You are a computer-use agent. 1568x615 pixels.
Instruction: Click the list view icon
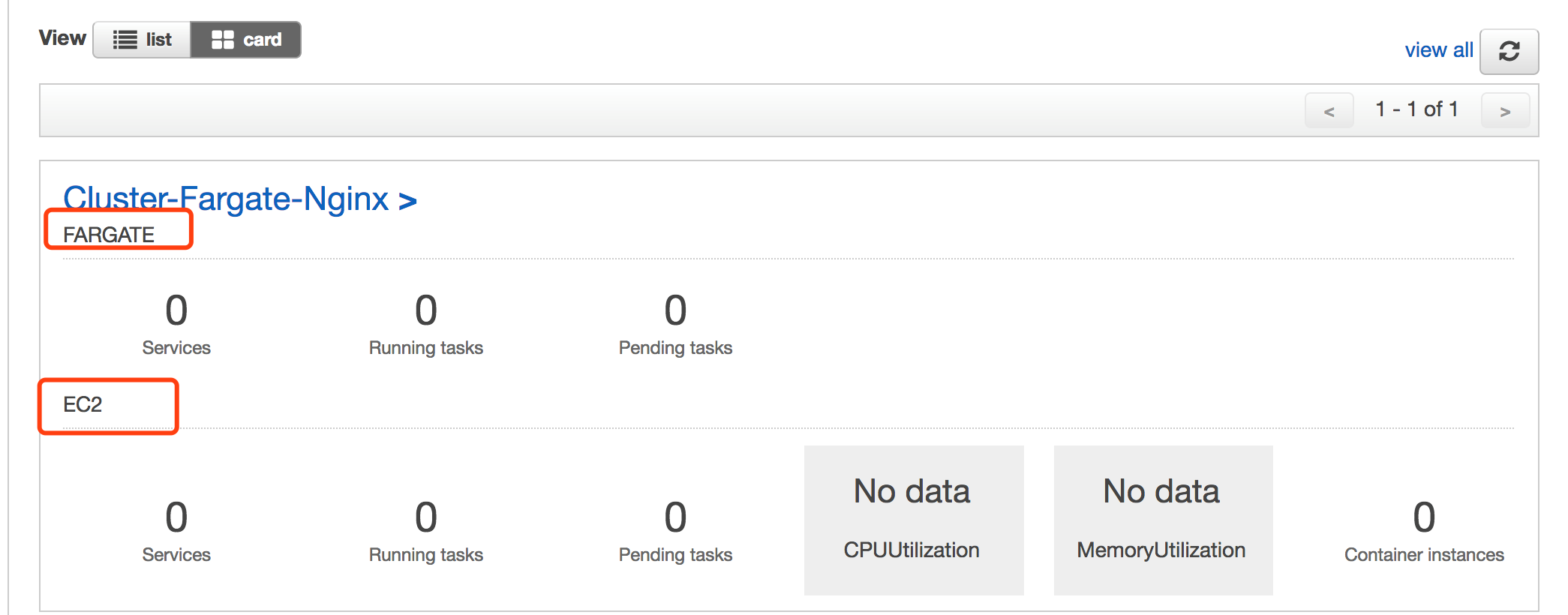pos(125,40)
